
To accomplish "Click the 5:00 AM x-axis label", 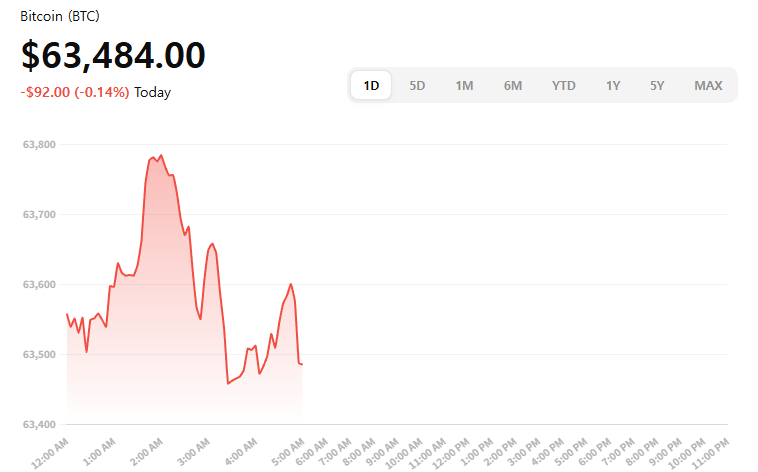I will [288, 452].
